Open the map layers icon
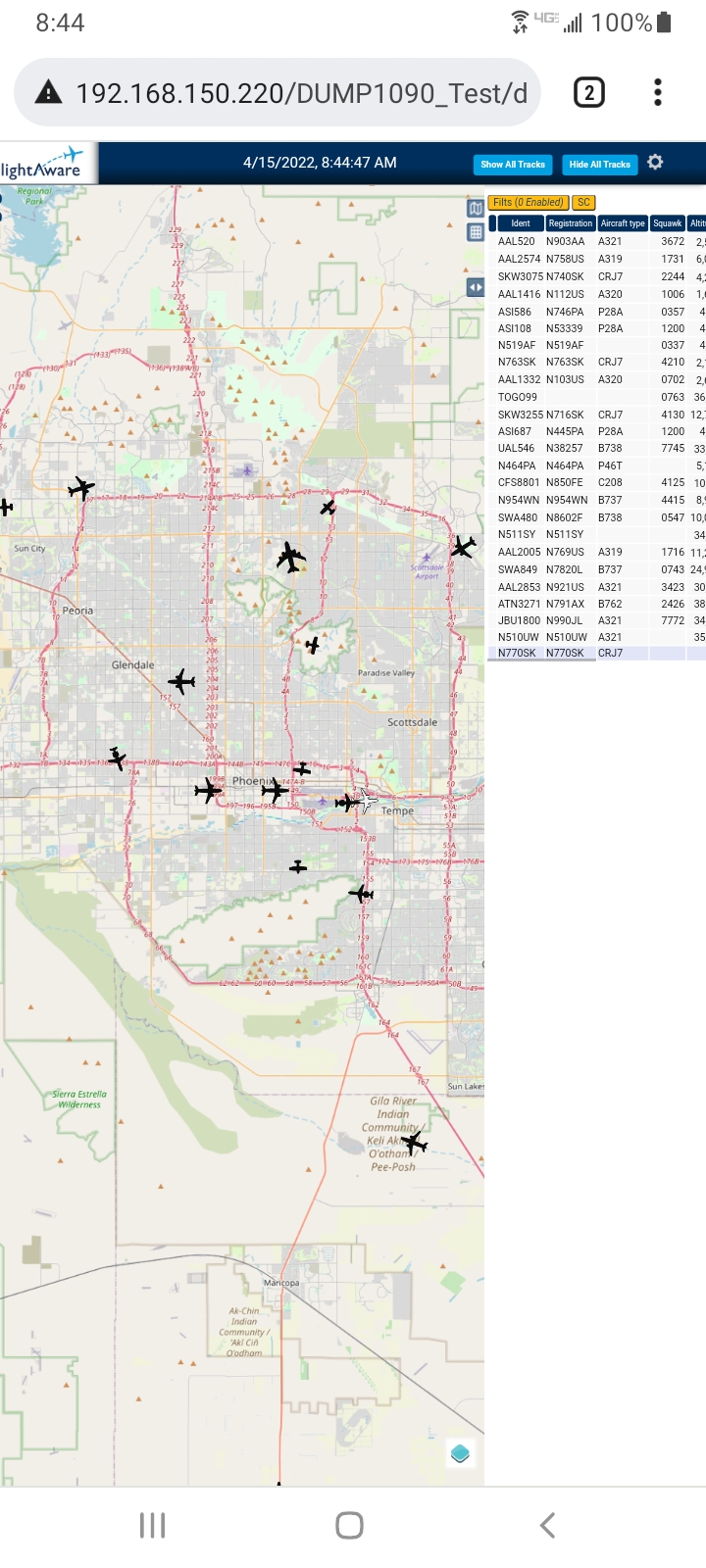Viewport: 706px width, 1568px height. pyautogui.click(x=460, y=1453)
